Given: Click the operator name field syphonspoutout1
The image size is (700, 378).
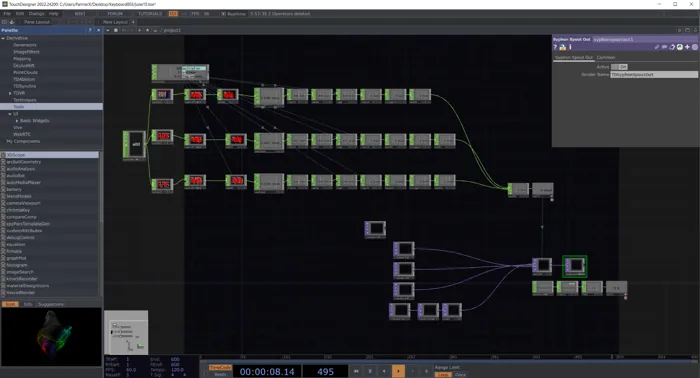Looking at the screenshot, I should click(x=645, y=39).
